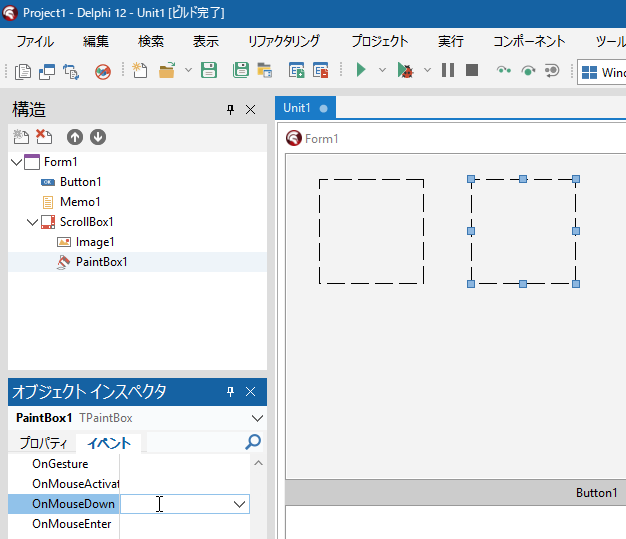Click delete item icon in Structure panel
This screenshot has width=626, height=539.
pyautogui.click(x=44, y=137)
